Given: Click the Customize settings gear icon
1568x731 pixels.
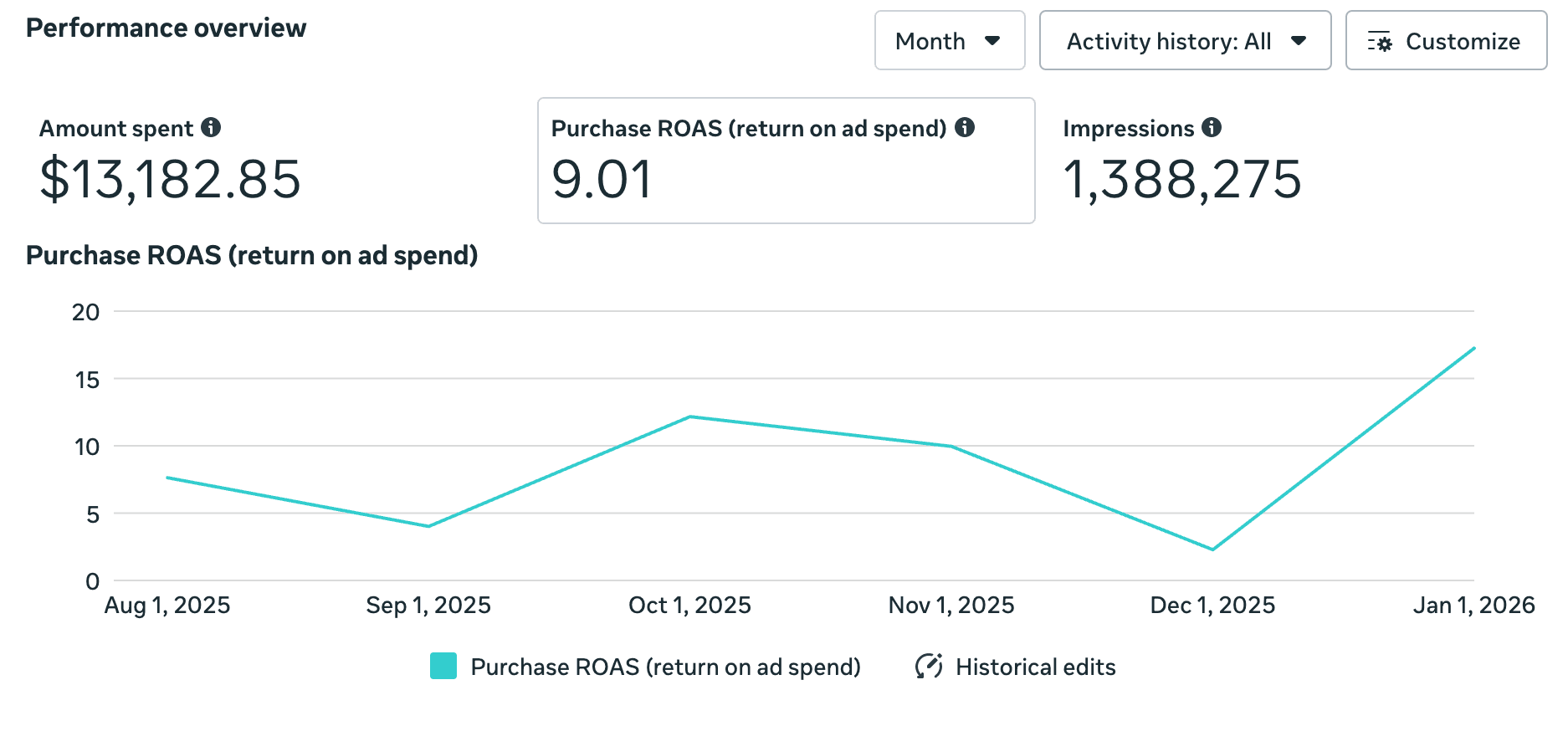Looking at the screenshot, I should (x=1380, y=42).
